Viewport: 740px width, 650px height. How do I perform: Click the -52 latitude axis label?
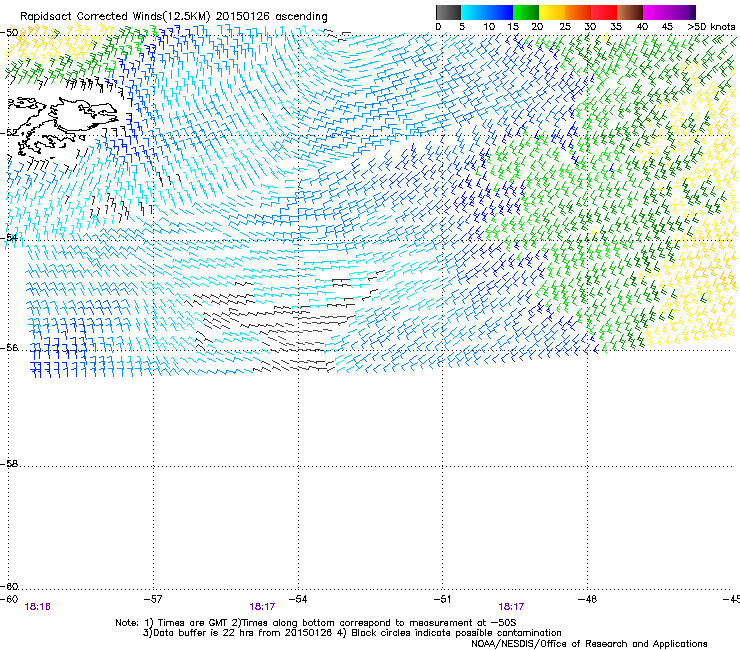(9, 133)
